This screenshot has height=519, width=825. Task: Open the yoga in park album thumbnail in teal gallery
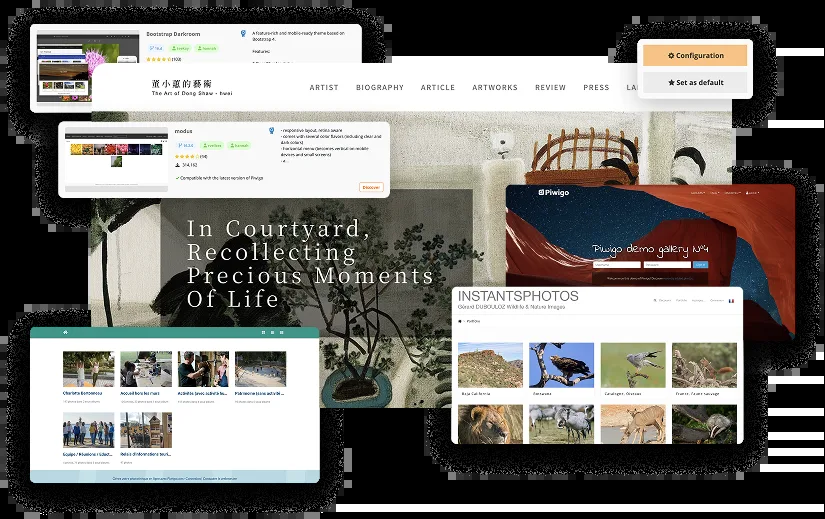click(x=88, y=369)
